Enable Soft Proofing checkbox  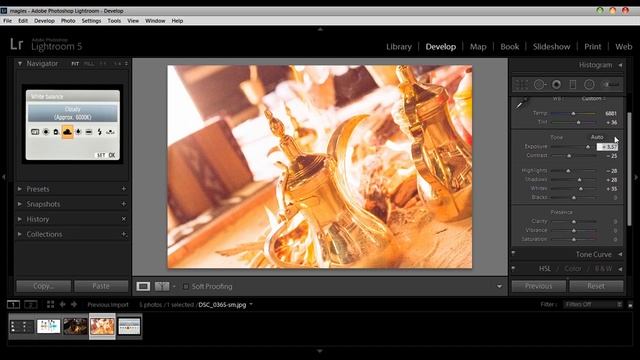(186, 287)
